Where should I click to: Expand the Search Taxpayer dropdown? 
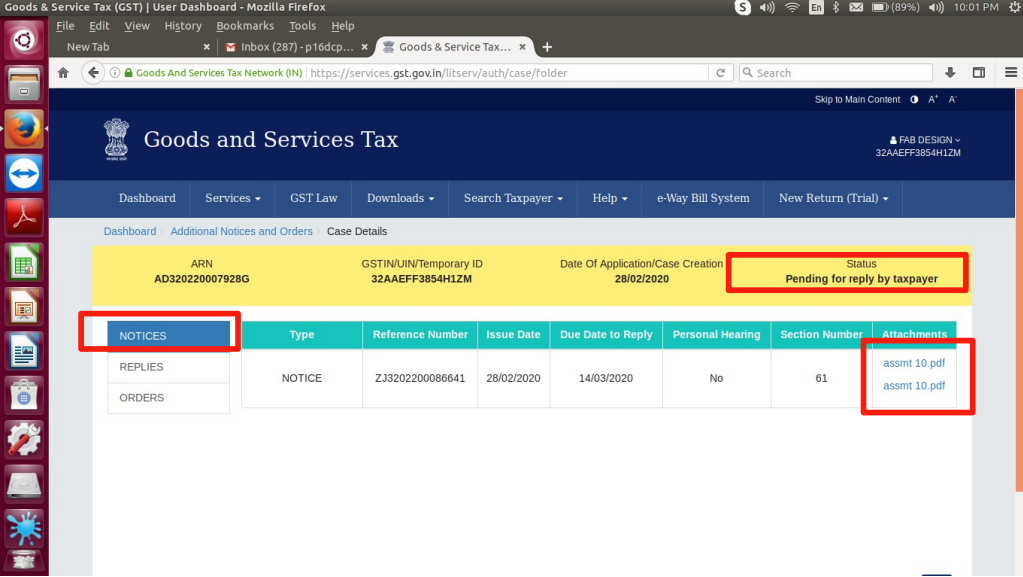513,198
